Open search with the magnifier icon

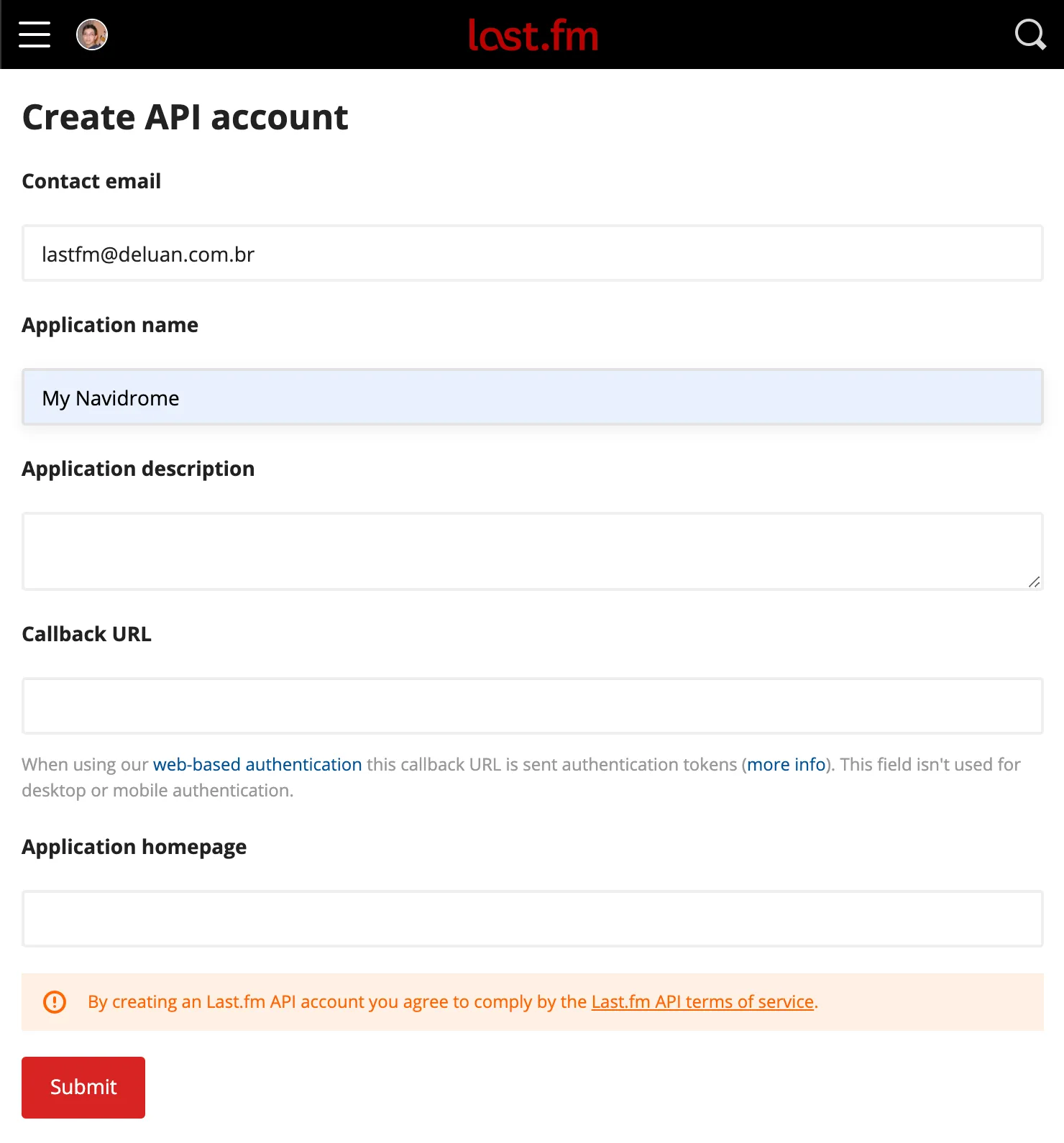[1029, 35]
